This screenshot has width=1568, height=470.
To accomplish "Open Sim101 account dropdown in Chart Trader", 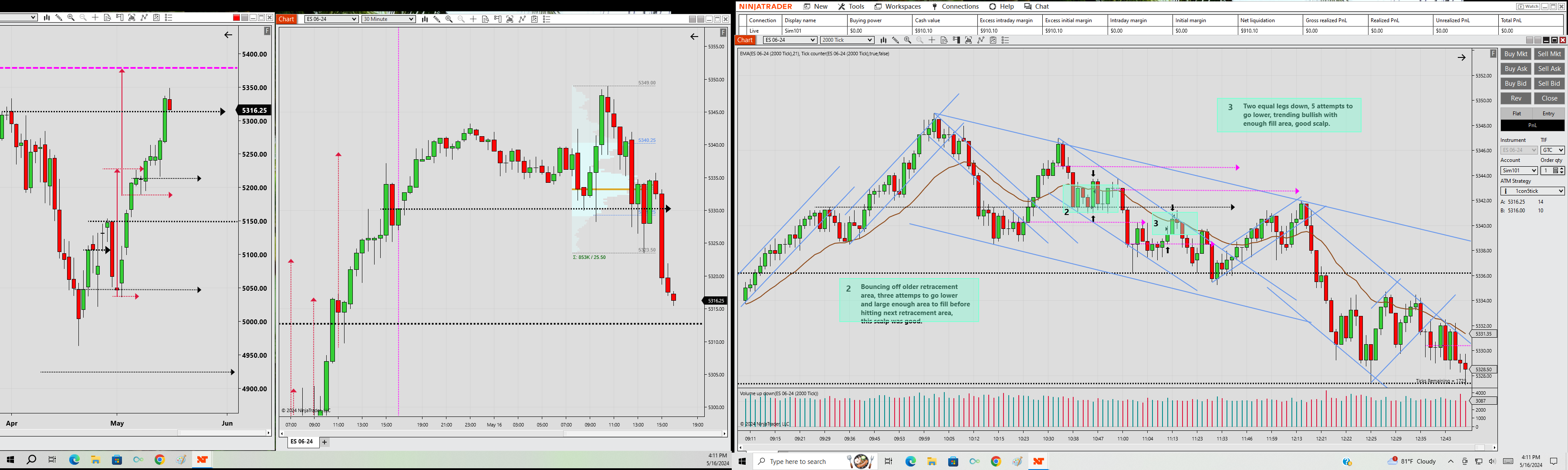I will (1519, 171).
